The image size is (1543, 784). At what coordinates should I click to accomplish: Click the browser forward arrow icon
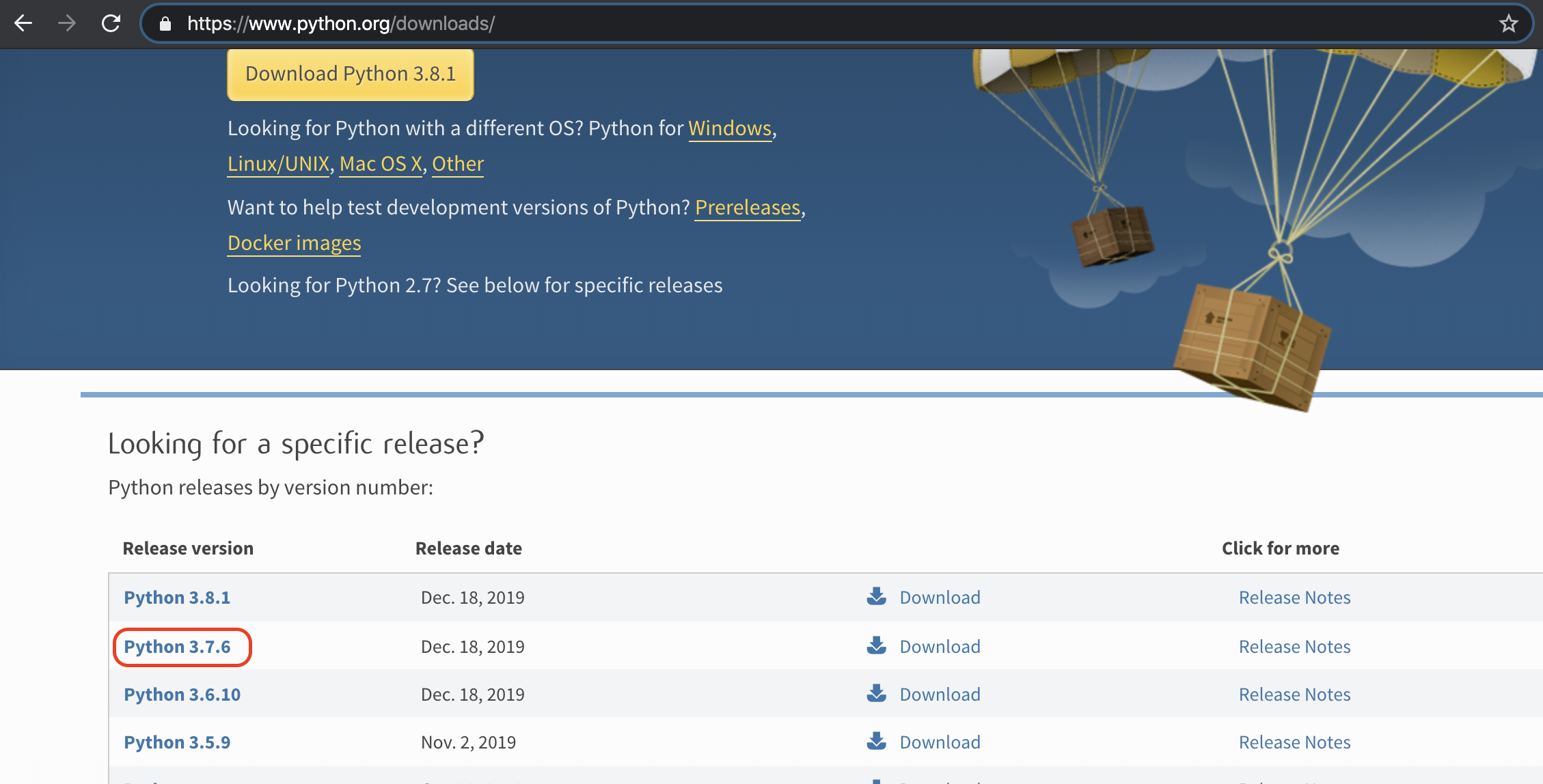[67, 24]
